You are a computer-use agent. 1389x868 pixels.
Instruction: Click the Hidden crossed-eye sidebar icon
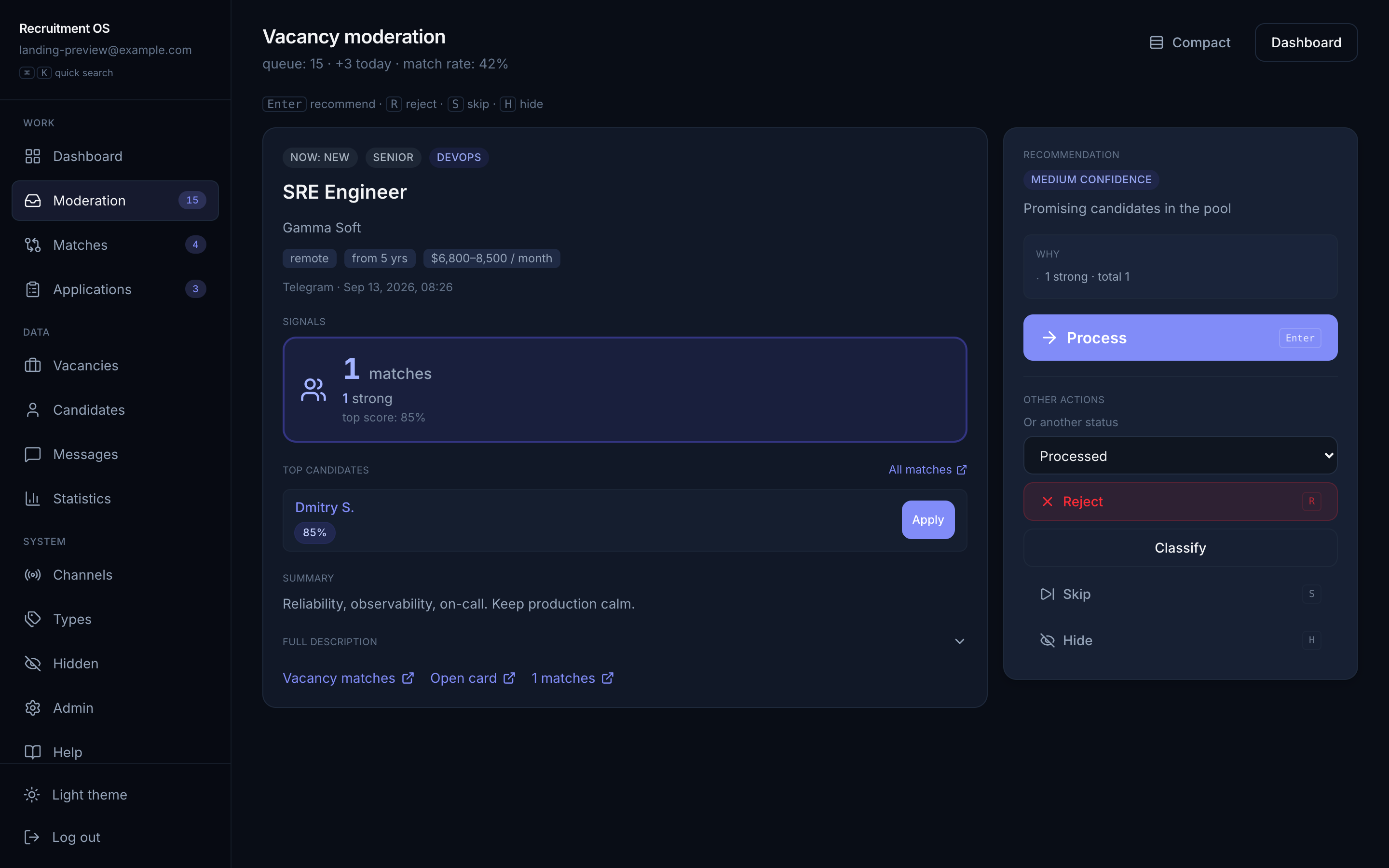(x=33, y=664)
